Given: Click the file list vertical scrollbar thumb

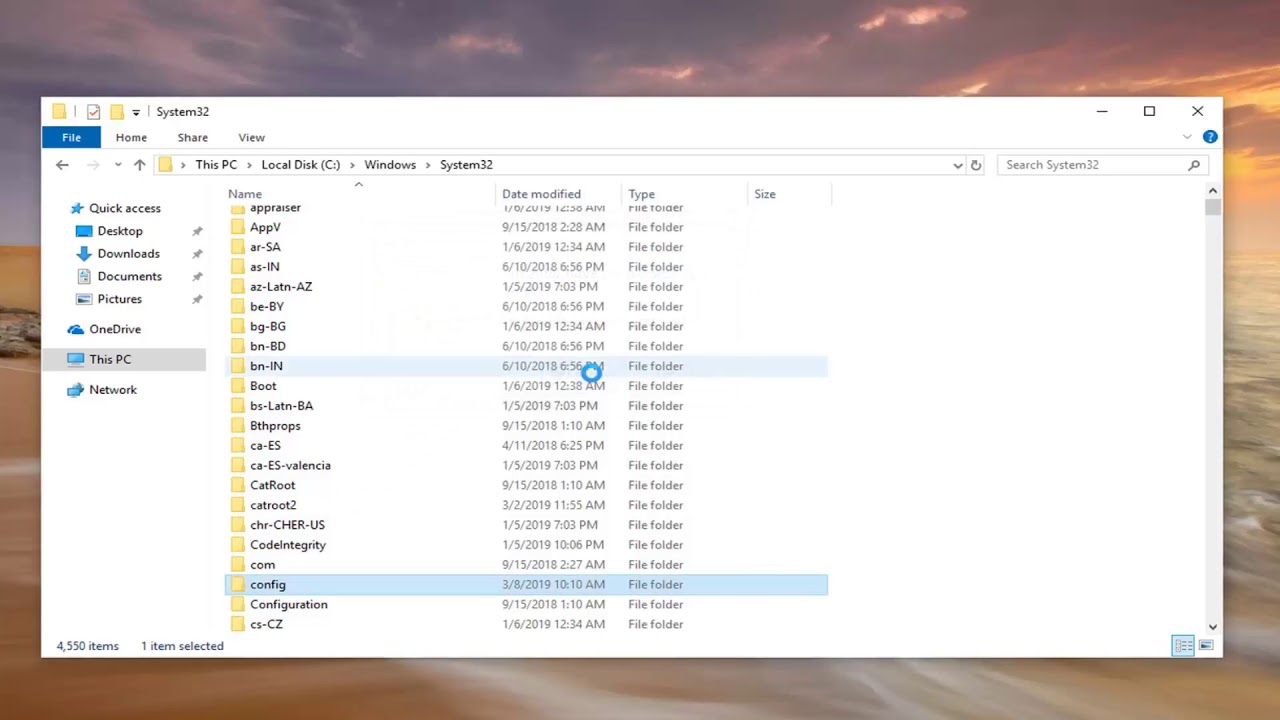Looking at the screenshot, I should [x=1213, y=207].
